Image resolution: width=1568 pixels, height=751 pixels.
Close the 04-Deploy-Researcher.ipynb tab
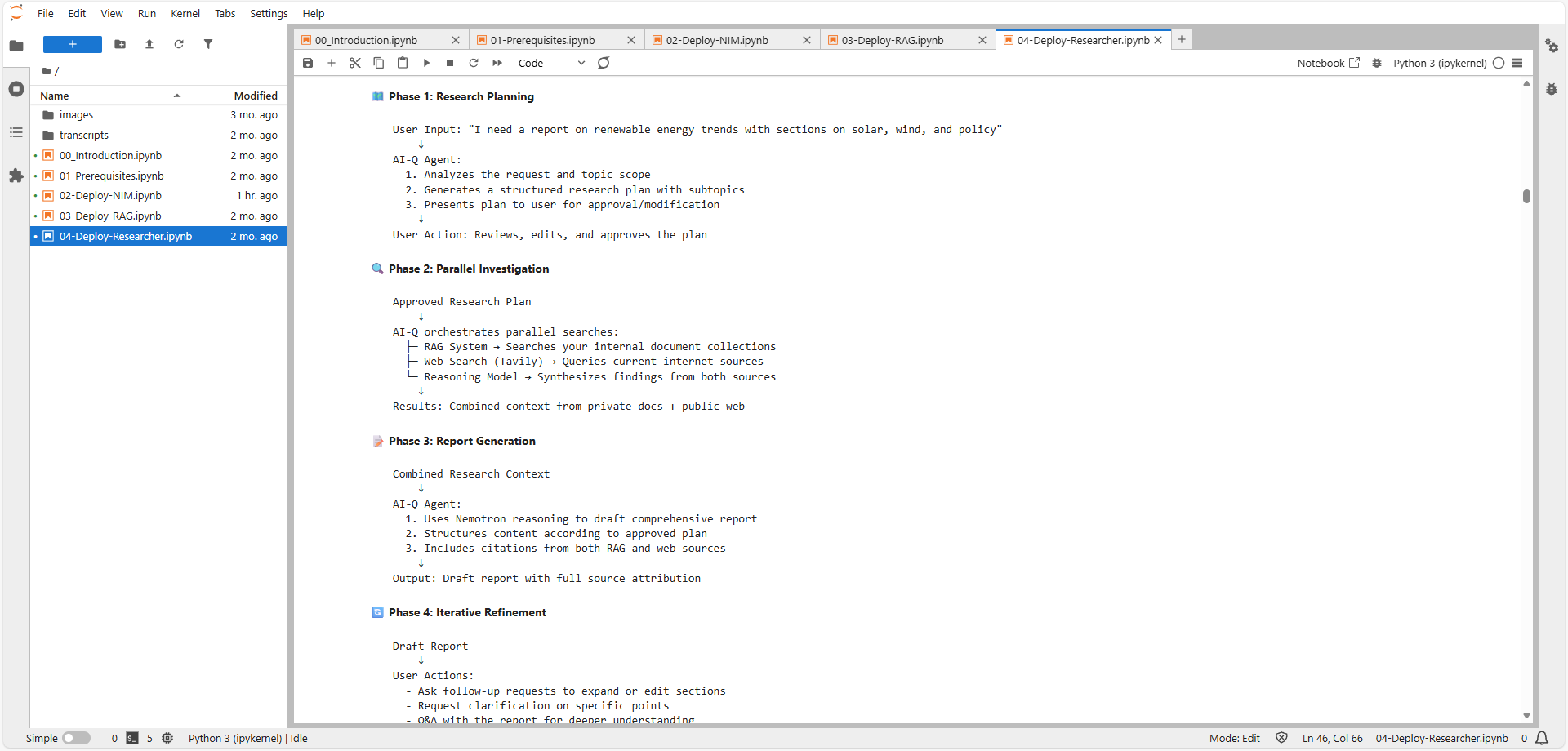[x=1158, y=40]
